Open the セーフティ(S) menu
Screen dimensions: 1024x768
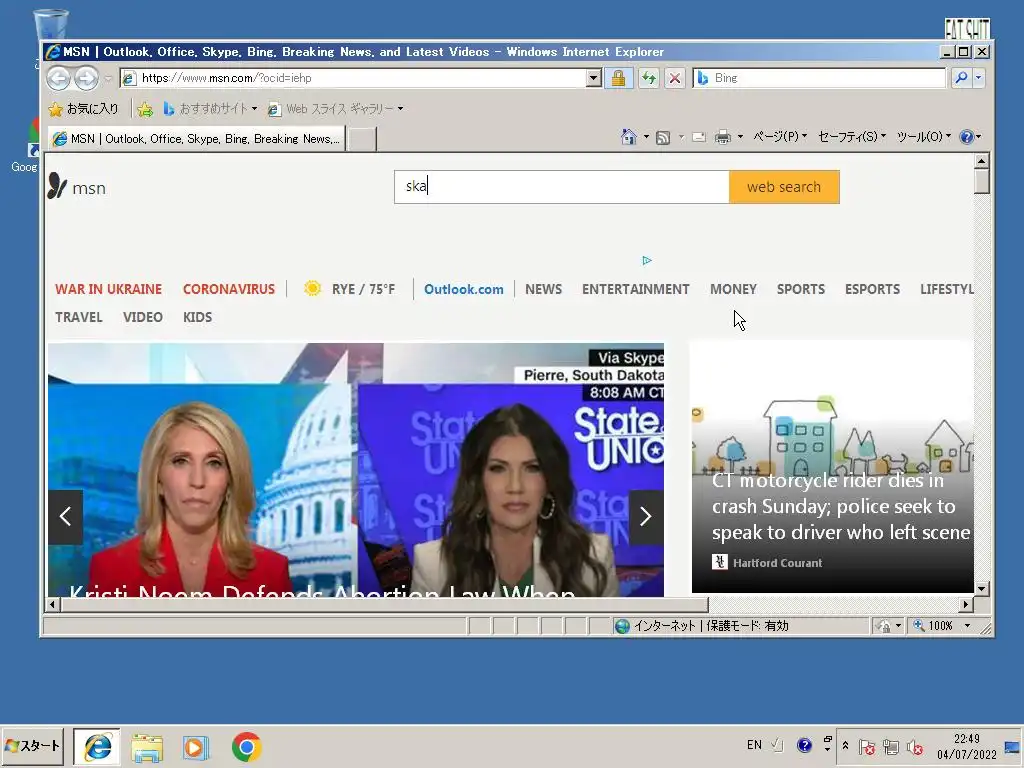[852, 136]
